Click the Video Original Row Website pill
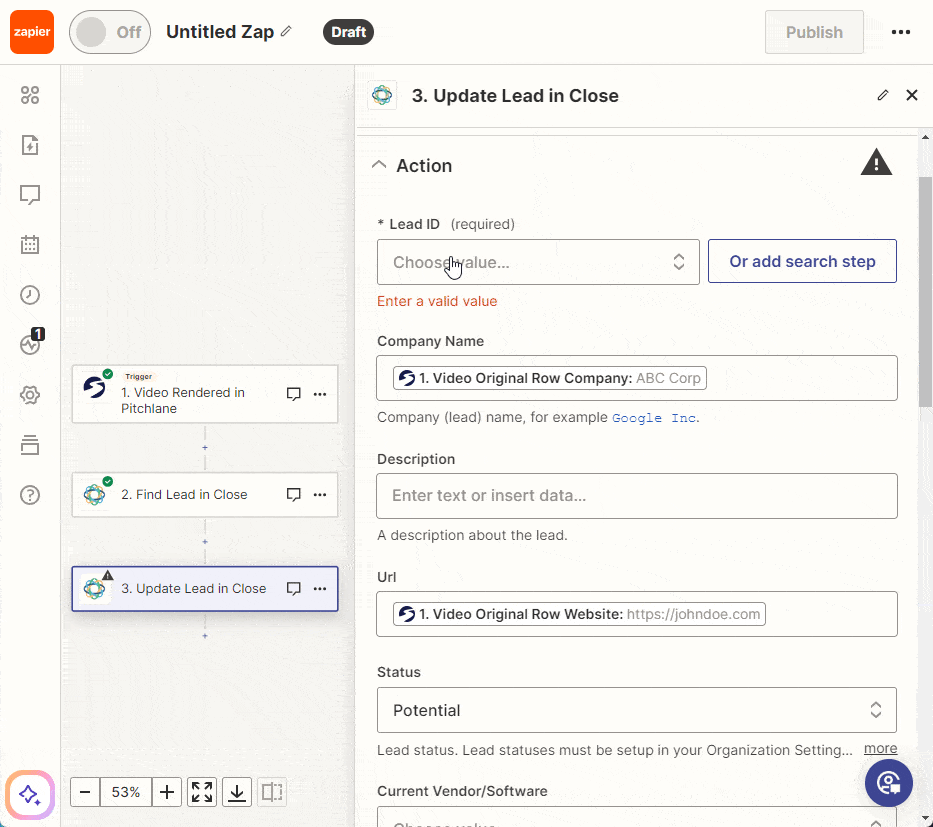The width and height of the screenshot is (933, 827). [x=579, y=614]
